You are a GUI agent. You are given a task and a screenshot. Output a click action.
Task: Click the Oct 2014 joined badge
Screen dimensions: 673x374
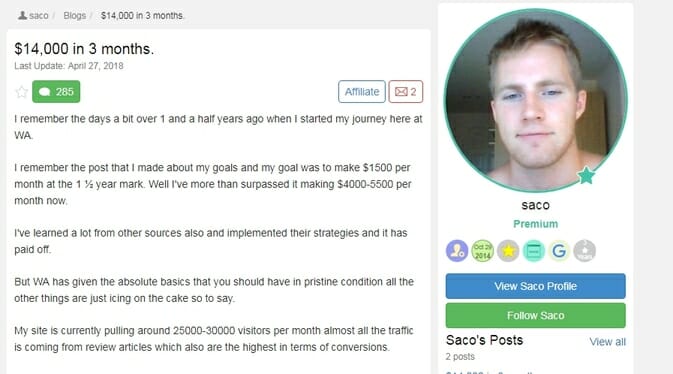[x=482, y=251]
